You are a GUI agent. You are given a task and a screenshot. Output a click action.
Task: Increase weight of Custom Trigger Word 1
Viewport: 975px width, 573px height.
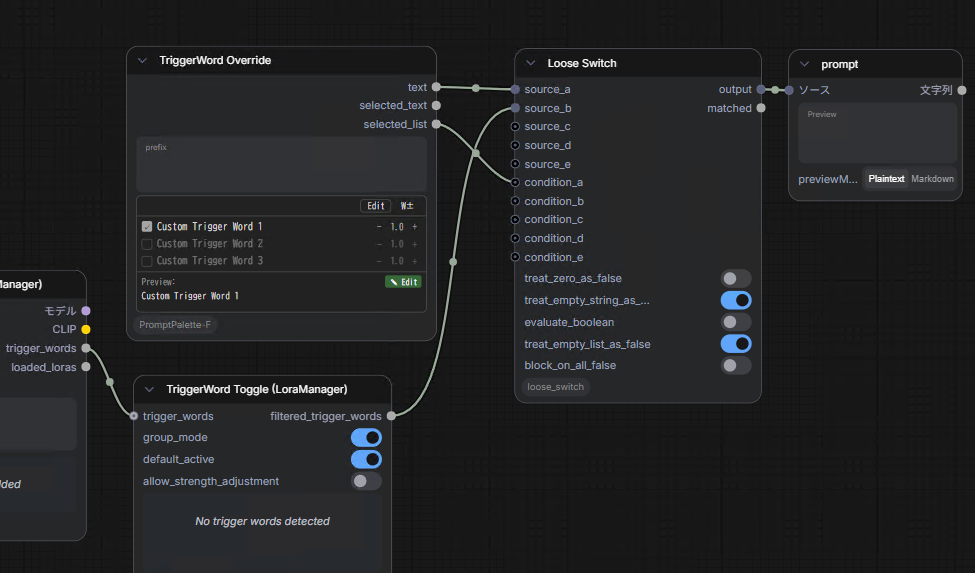tap(415, 227)
